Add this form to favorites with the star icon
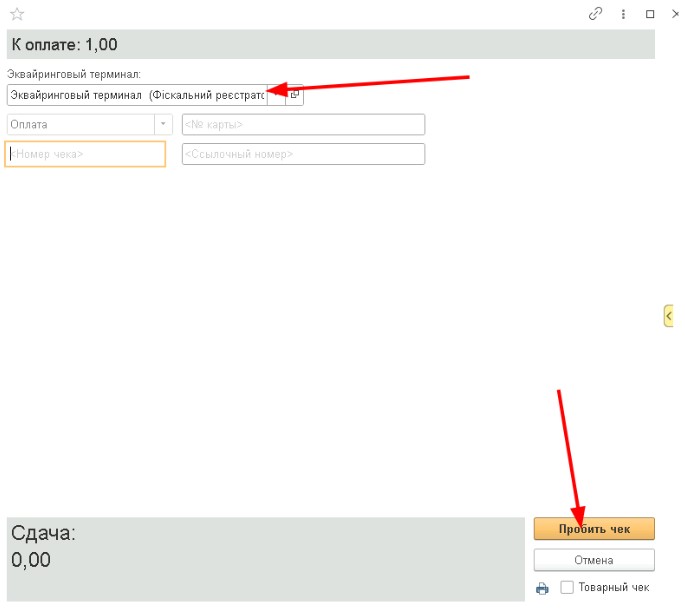685x609 pixels. [17, 14]
